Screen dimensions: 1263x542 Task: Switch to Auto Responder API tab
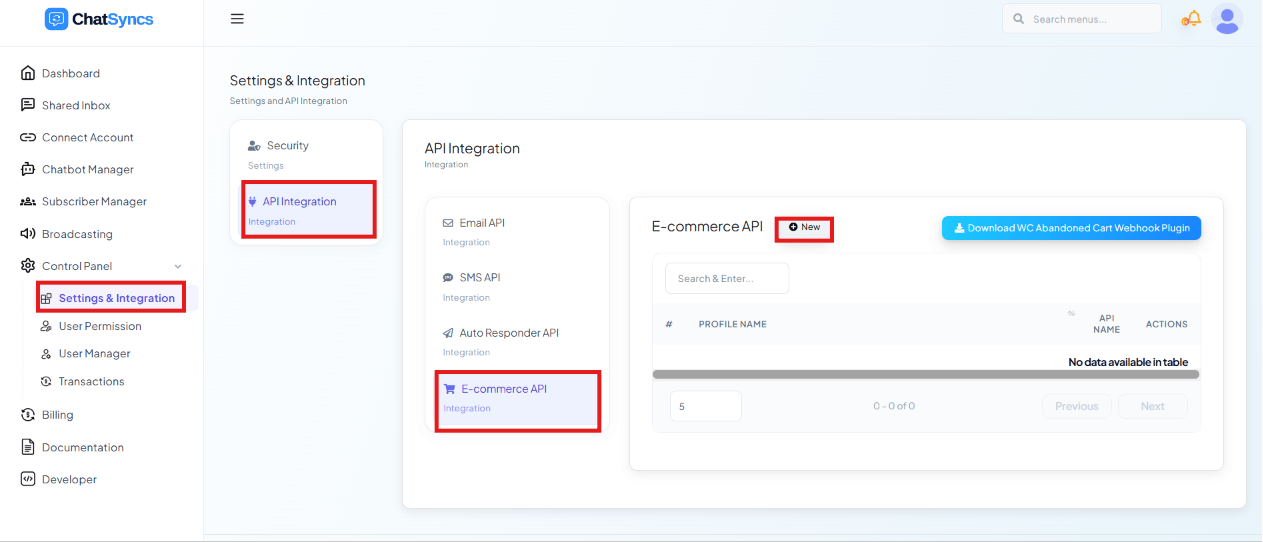coord(517,342)
